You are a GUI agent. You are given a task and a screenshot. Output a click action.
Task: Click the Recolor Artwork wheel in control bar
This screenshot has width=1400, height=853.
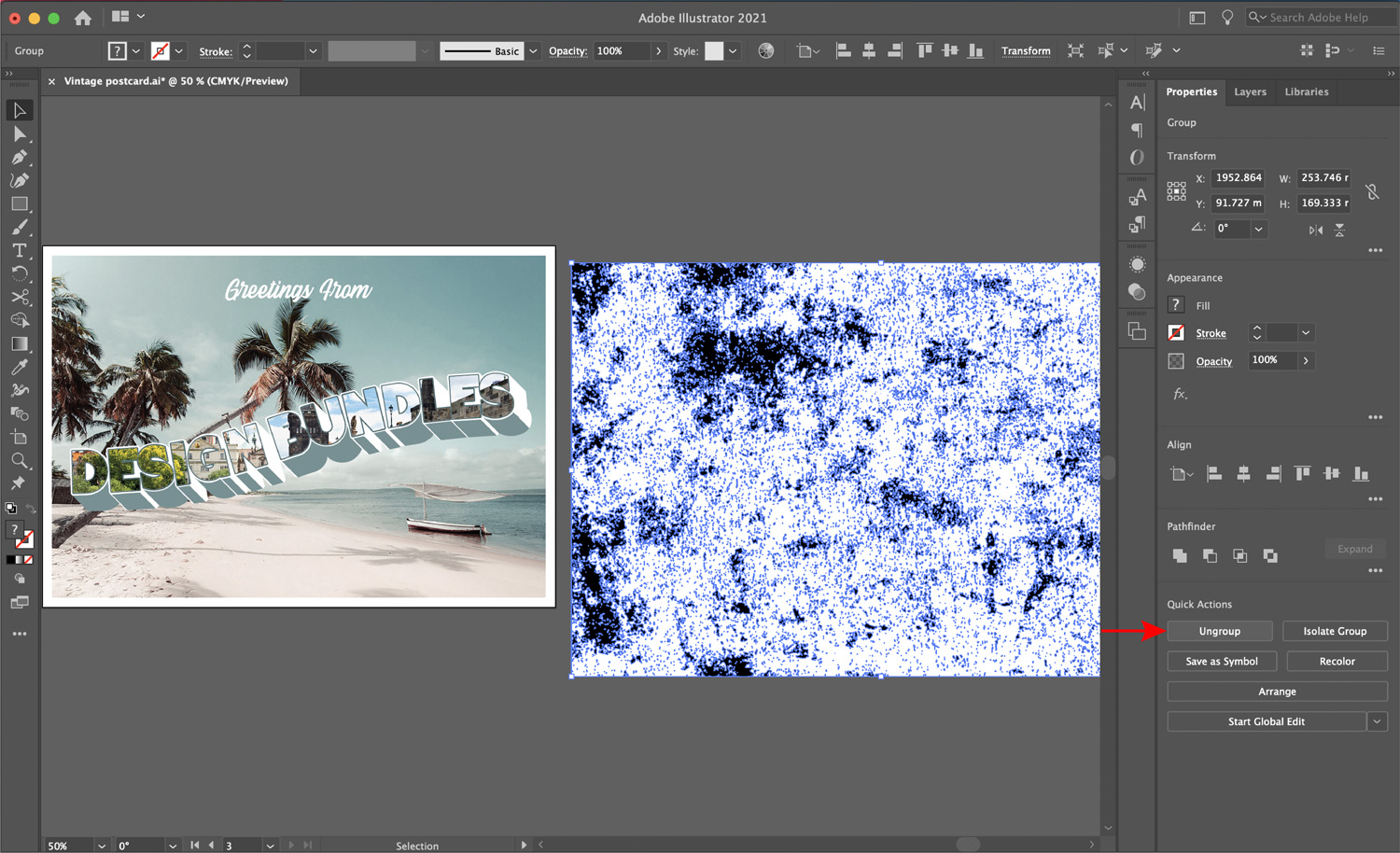click(x=766, y=51)
